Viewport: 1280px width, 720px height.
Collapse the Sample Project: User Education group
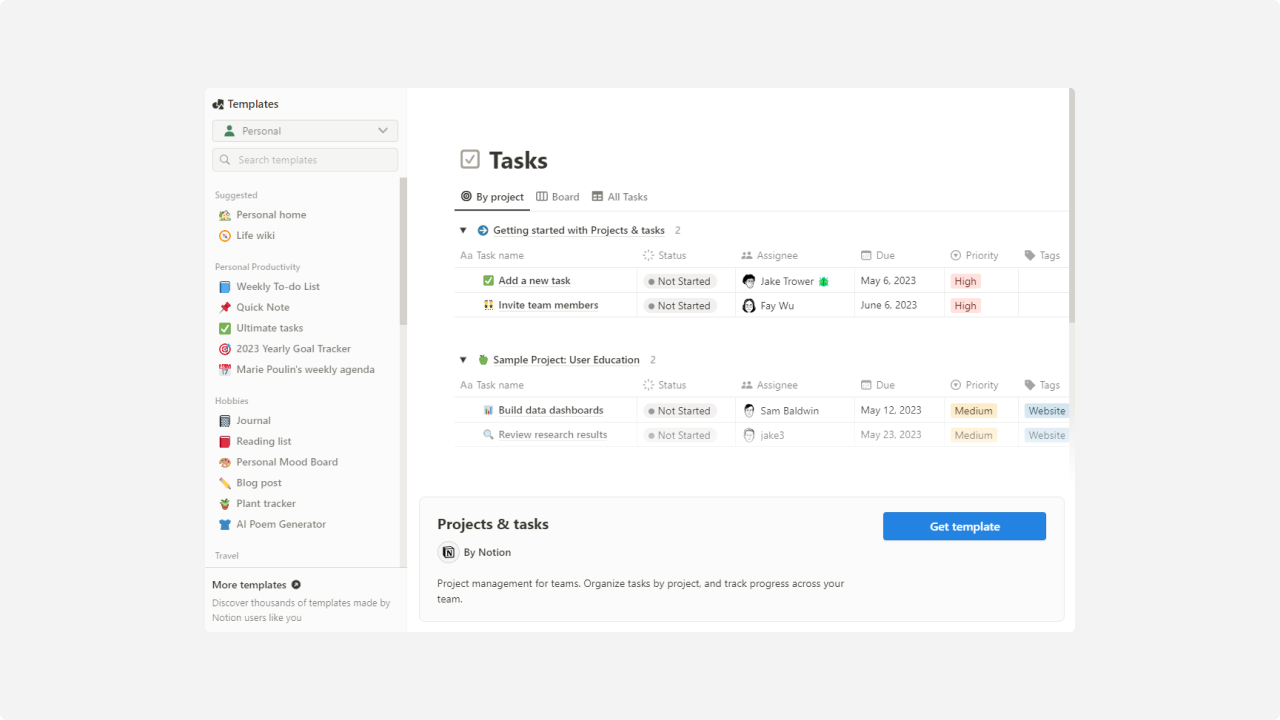pos(463,359)
